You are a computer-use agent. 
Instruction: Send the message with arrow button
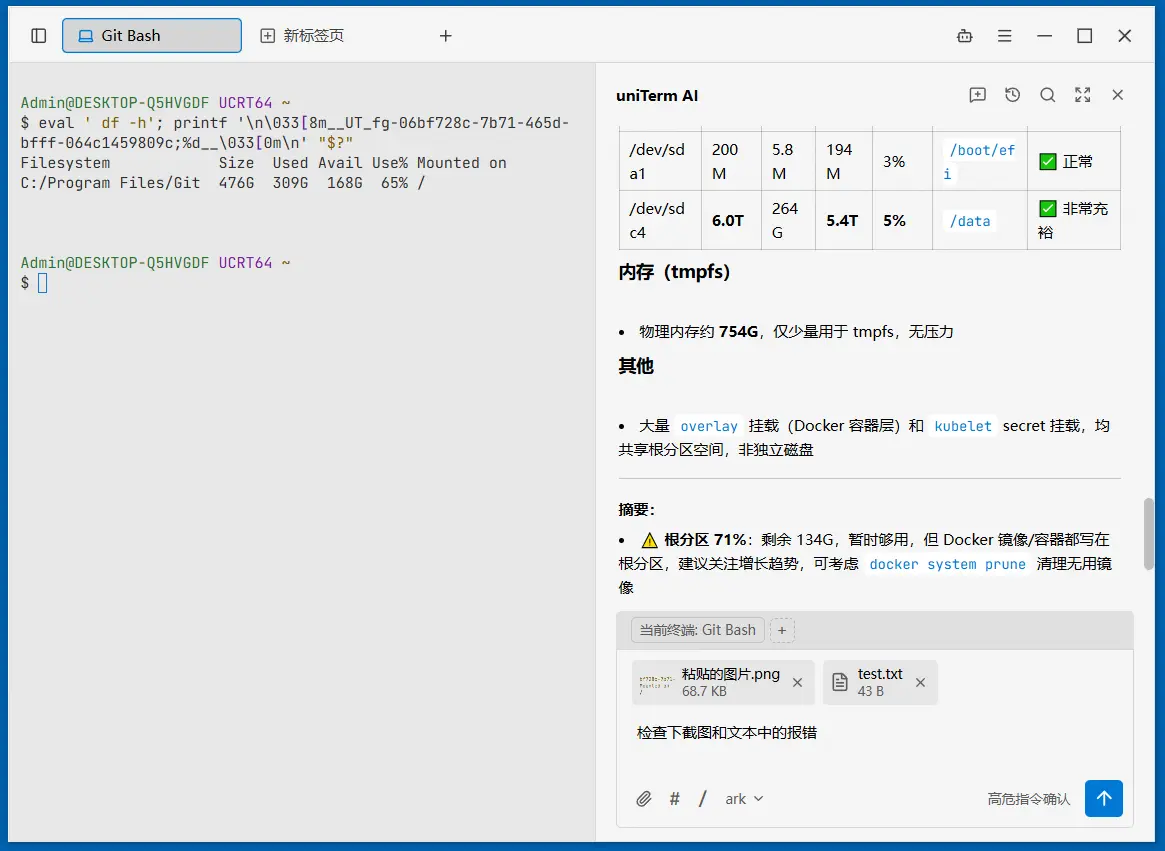tap(1103, 798)
